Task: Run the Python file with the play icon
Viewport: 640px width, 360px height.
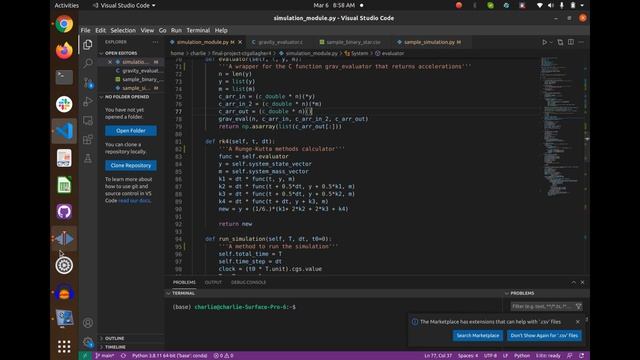Action: click(544, 42)
